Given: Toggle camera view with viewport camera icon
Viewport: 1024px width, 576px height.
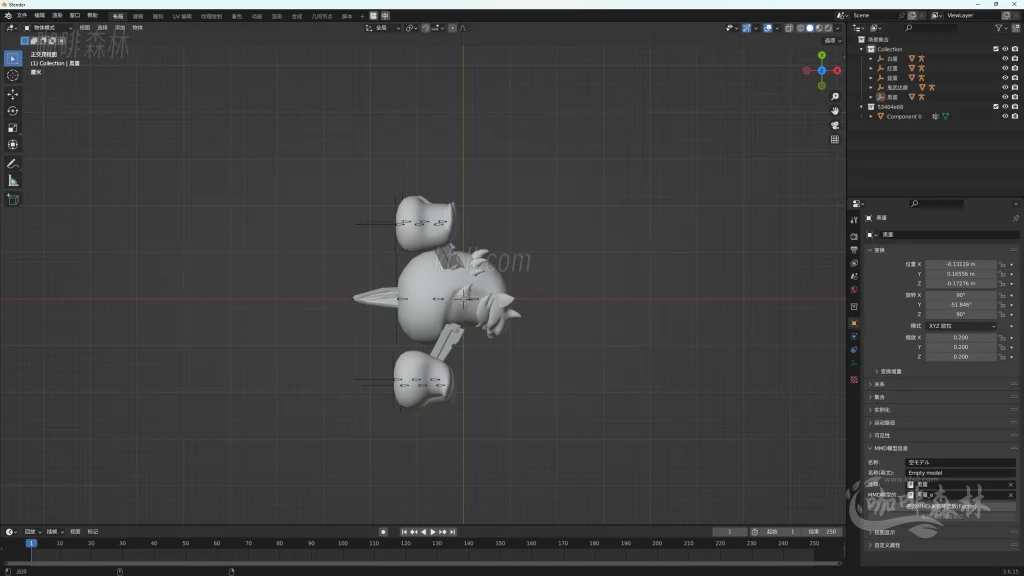Looking at the screenshot, I should click(x=835, y=125).
